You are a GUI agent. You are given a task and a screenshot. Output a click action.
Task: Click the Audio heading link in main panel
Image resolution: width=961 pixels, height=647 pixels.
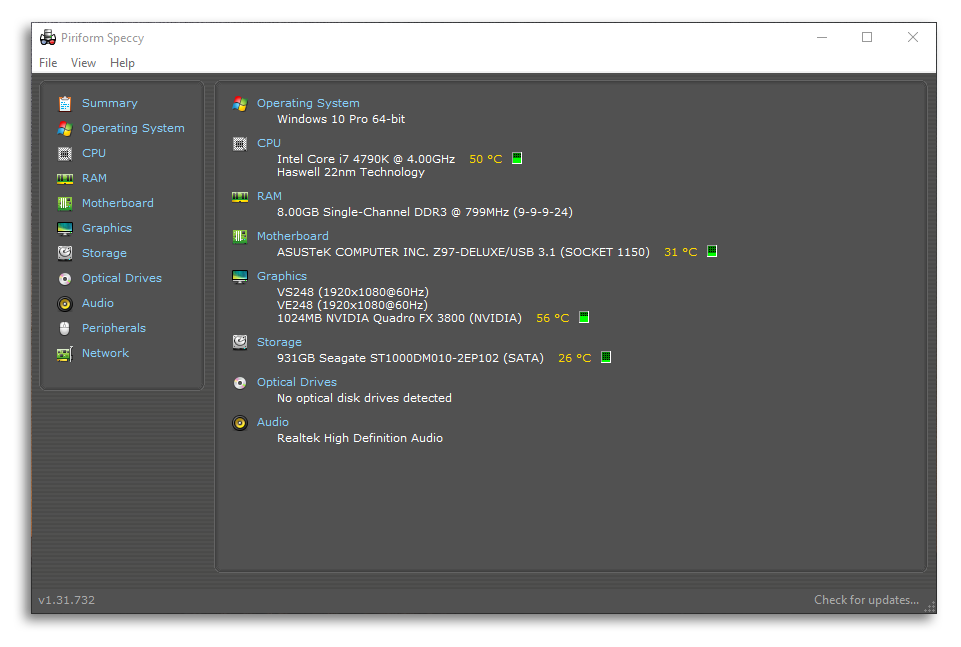pyautogui.click(x=273, y=422)
